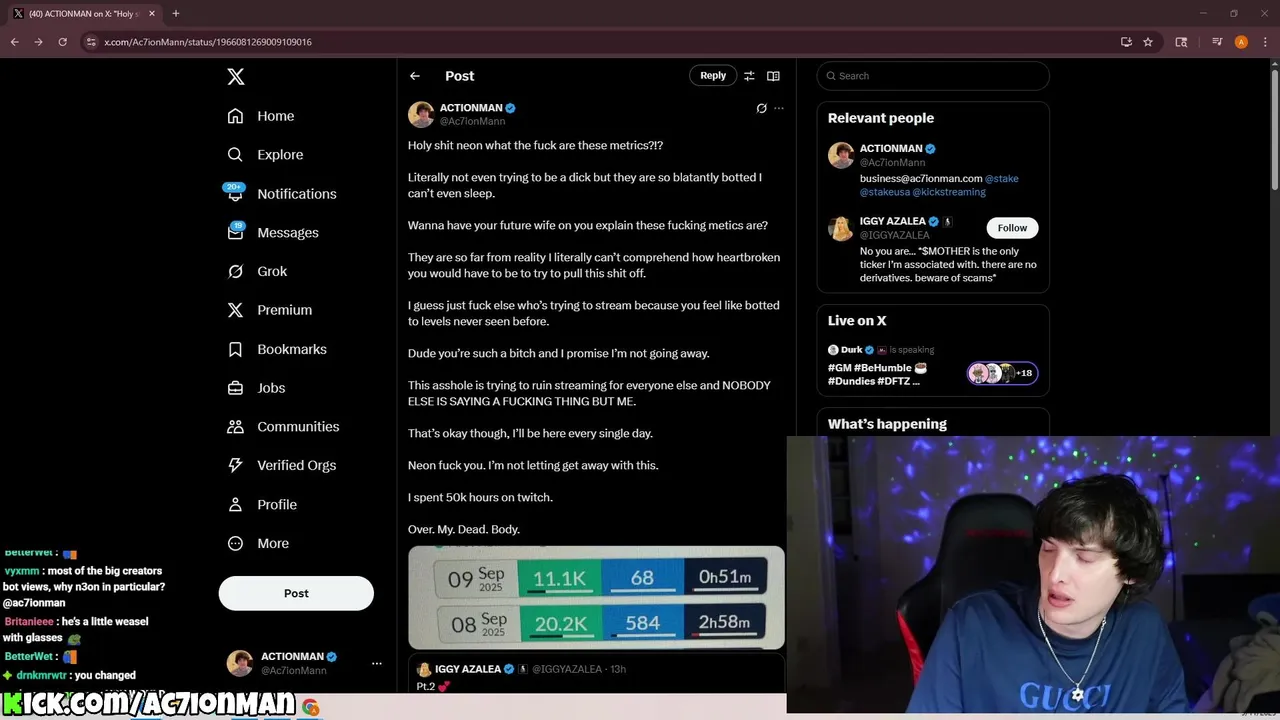The height and width of the screenshot is (720, 1280).
Task: Open post options three-dots menu
Action: pyautogui.click(x=779, y=108)
